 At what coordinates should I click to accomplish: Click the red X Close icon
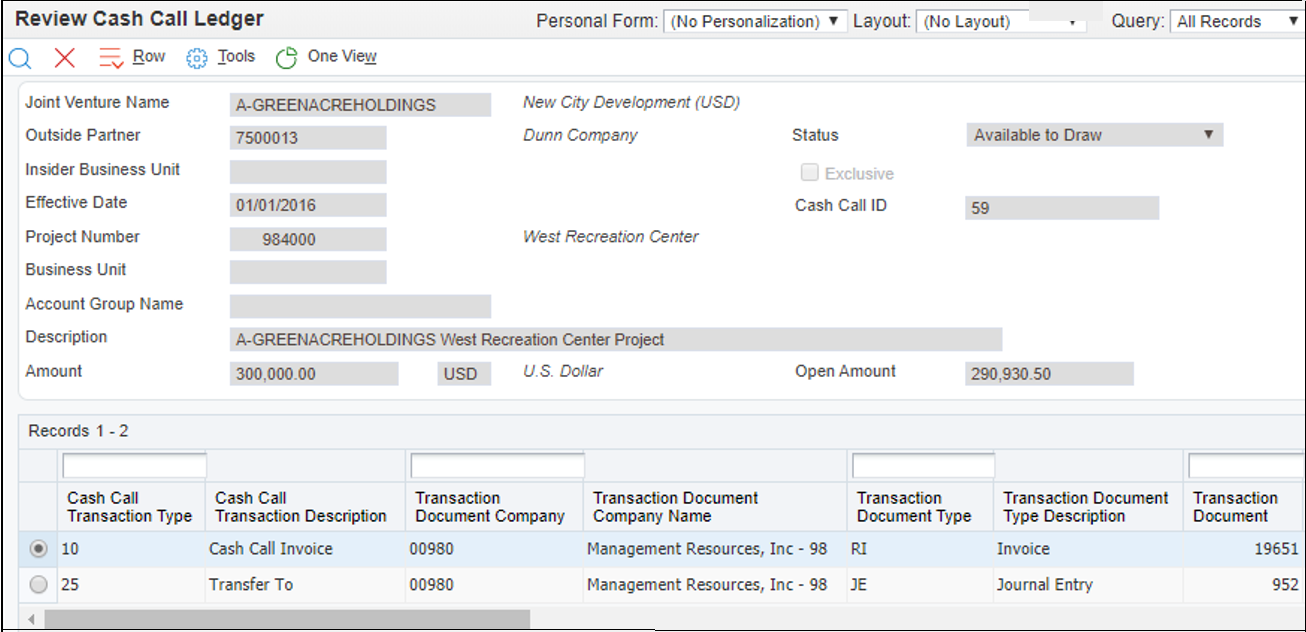coord(62,57)
